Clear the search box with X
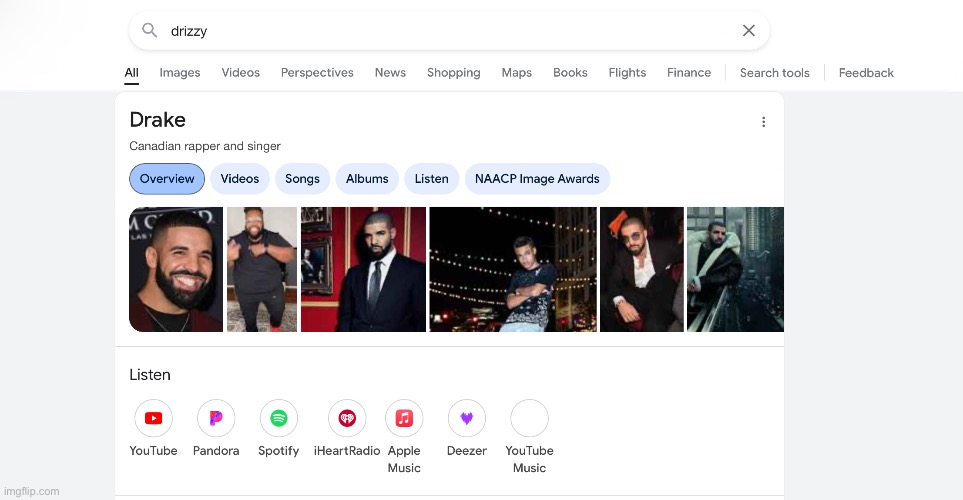 click(748, 31)
